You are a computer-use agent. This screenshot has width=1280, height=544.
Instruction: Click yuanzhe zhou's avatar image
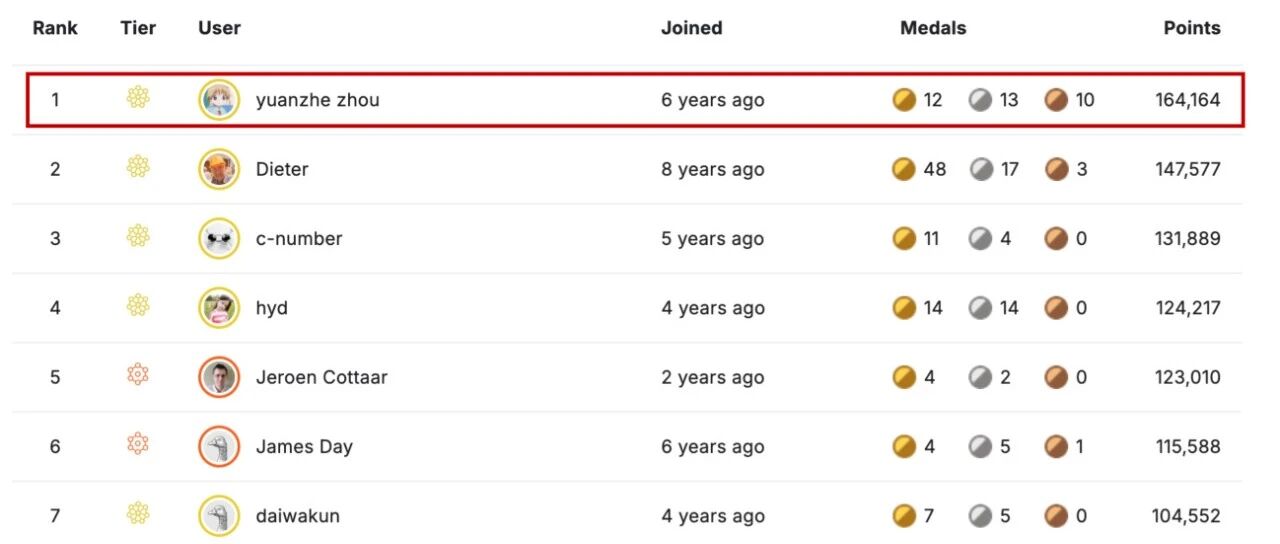(x=218, y=100)
